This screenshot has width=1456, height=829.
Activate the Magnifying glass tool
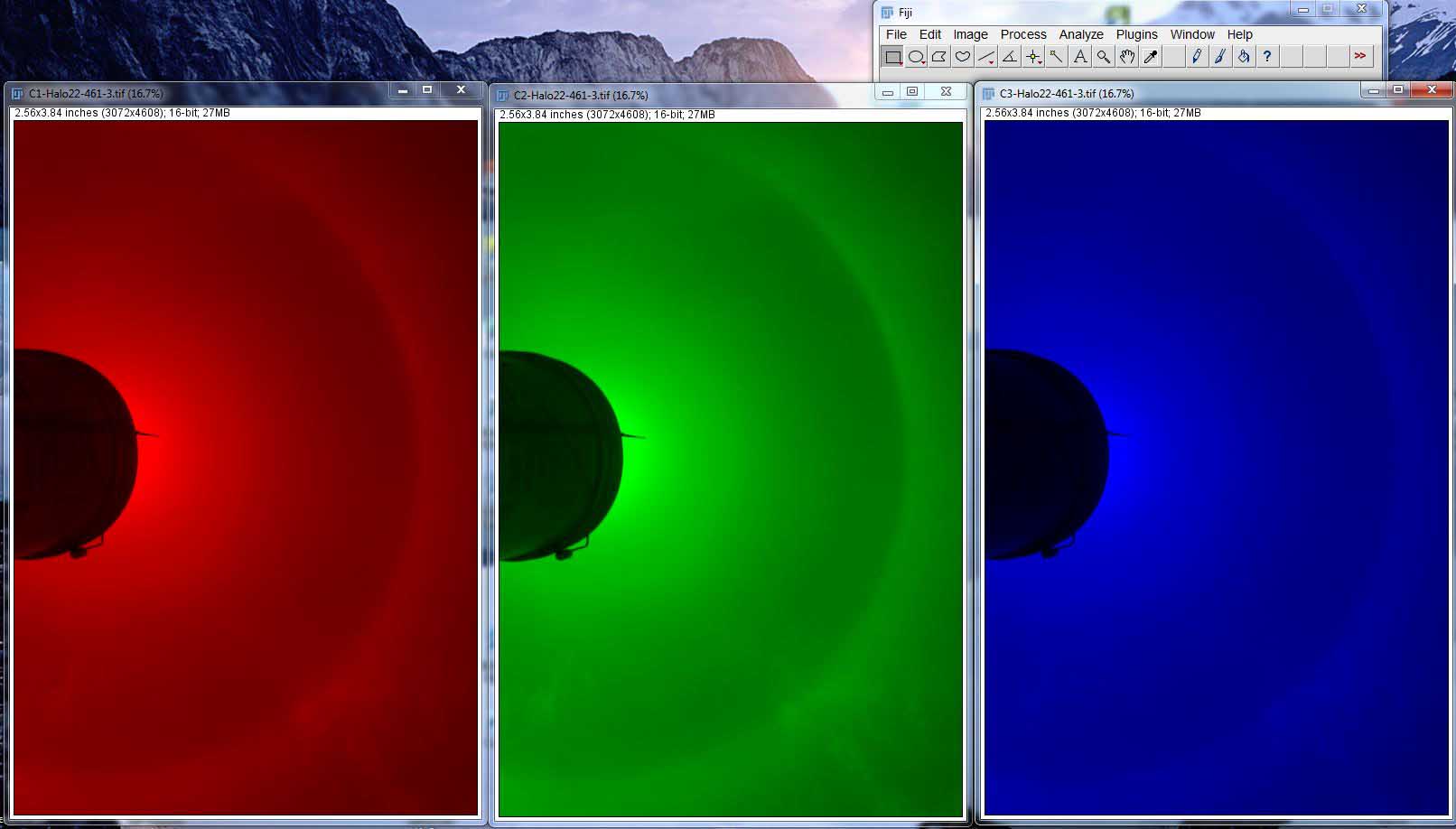pyautogui.click(x=1104, y=57)
